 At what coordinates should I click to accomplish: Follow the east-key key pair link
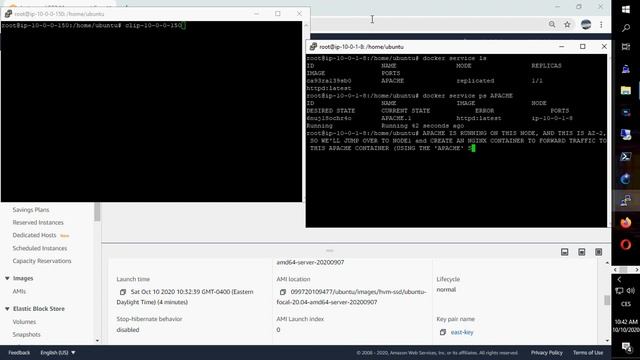[462, 333]
